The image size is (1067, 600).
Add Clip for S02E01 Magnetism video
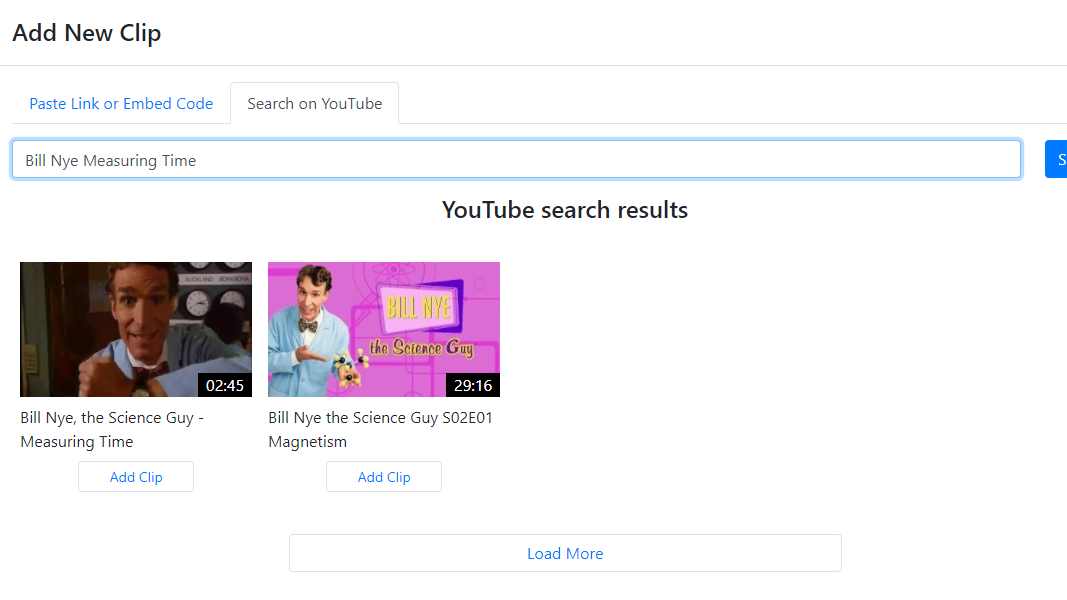[384, 477]
